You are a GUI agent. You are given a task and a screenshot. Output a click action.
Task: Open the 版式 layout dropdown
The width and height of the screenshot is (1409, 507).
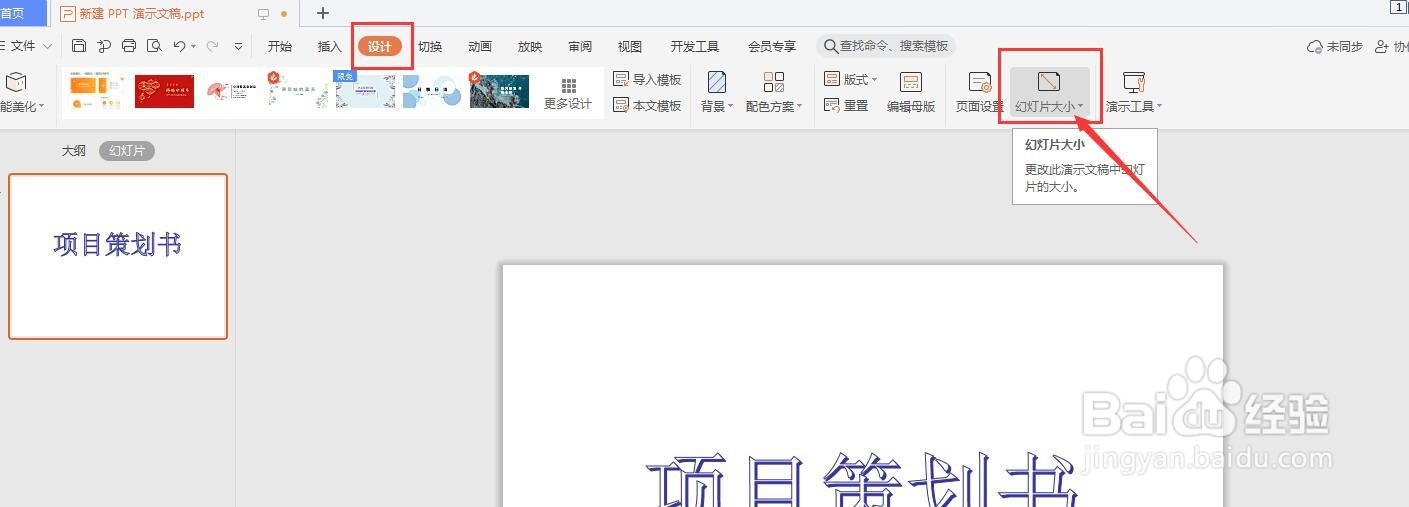tap(850, 79)
